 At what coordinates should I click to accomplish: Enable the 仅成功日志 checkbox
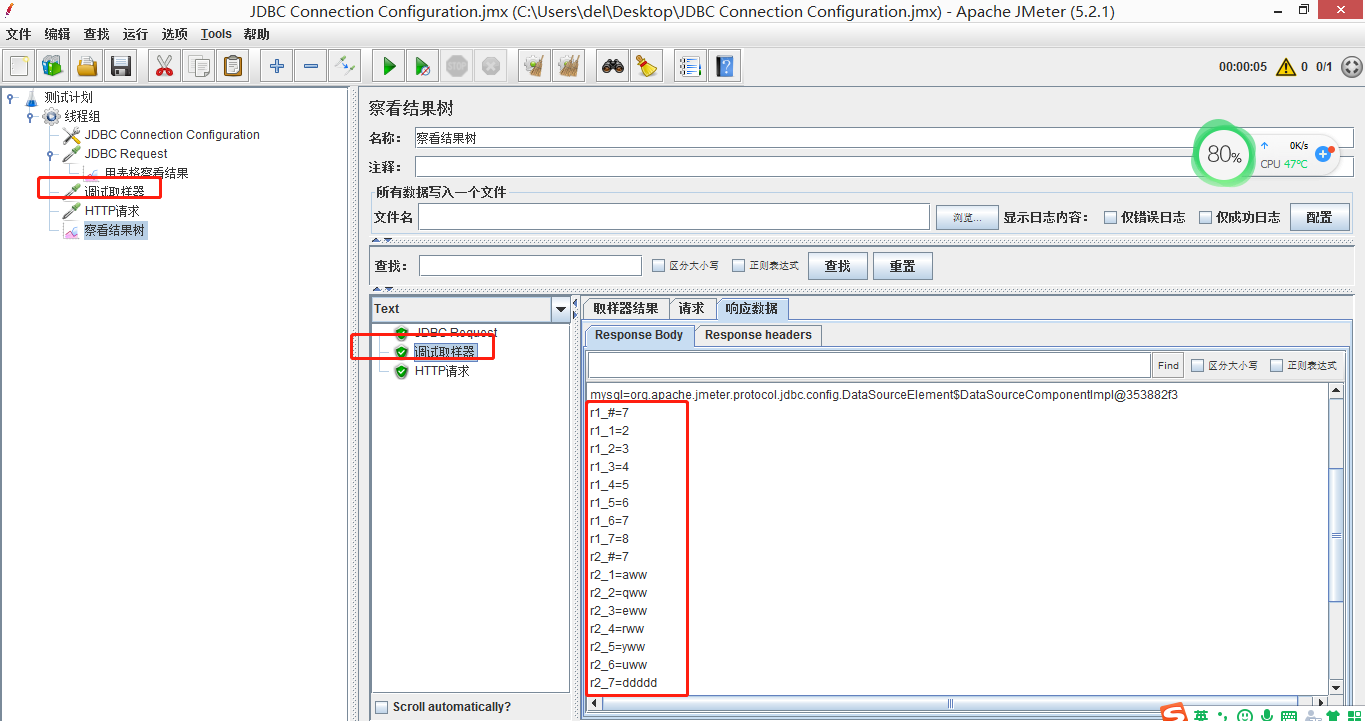coord(1205,217)
